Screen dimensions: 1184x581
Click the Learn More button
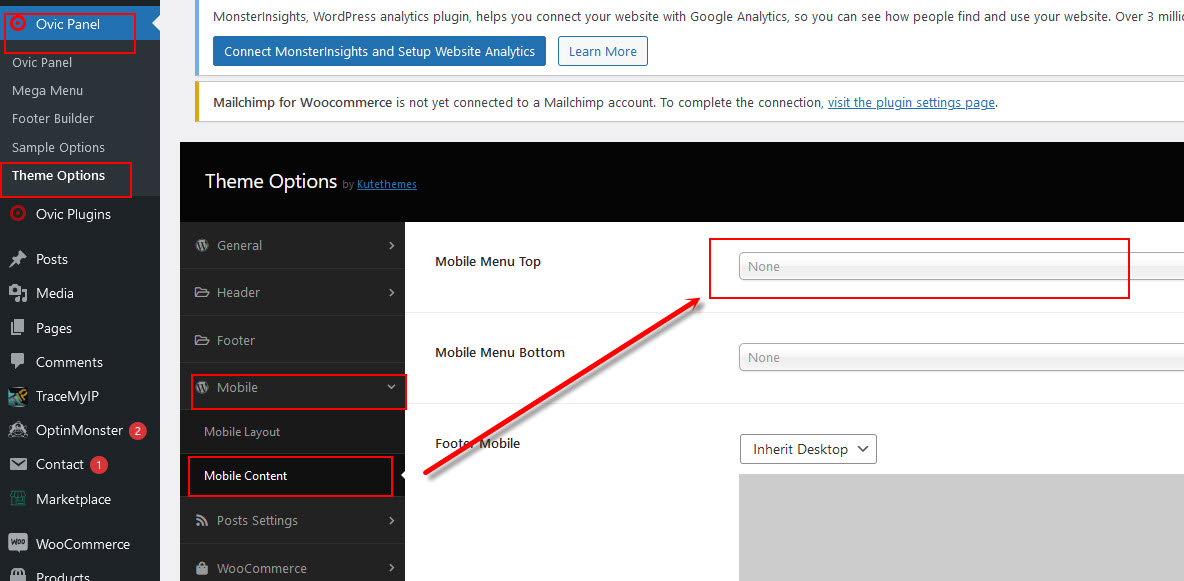pos(603,51)
